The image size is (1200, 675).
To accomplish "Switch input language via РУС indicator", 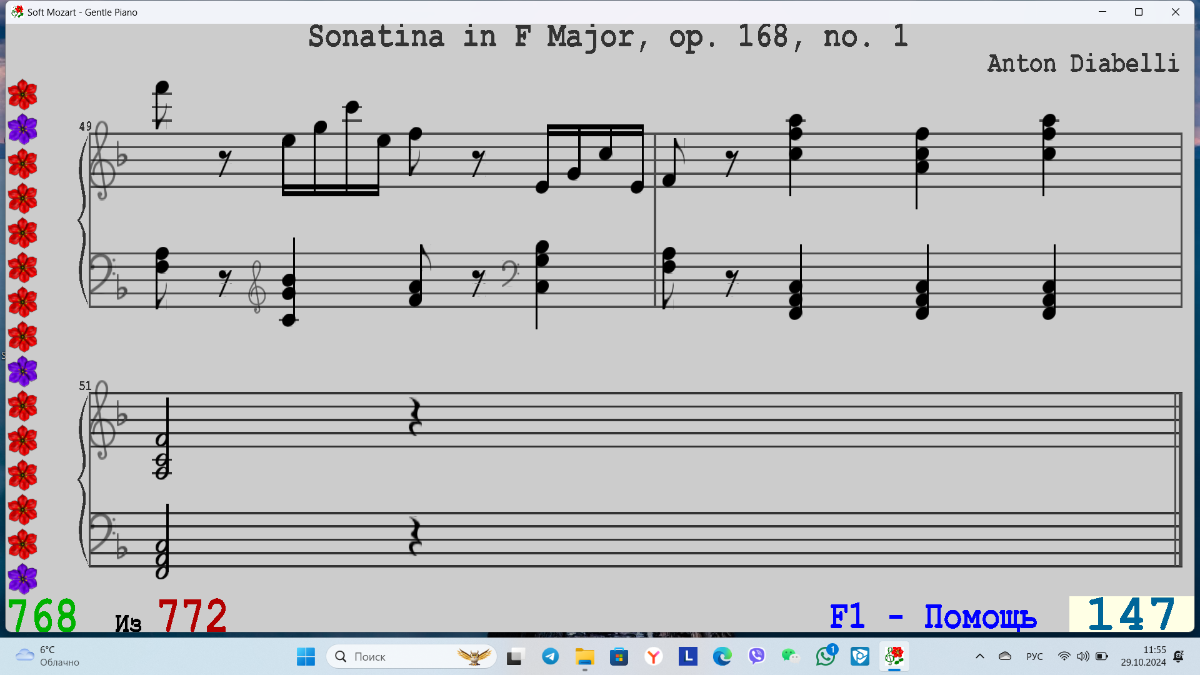I will point(1035,656).
